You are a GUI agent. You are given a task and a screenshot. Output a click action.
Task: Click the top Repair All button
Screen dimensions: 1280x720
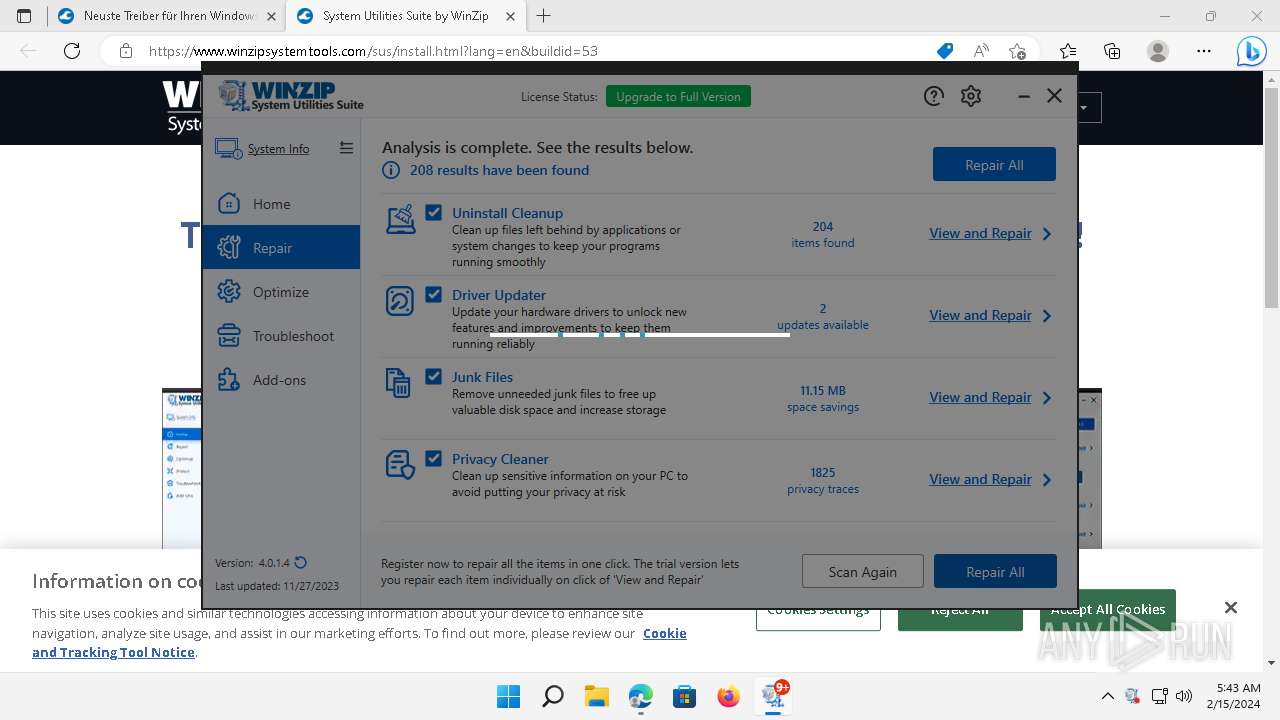pos(994,165)
